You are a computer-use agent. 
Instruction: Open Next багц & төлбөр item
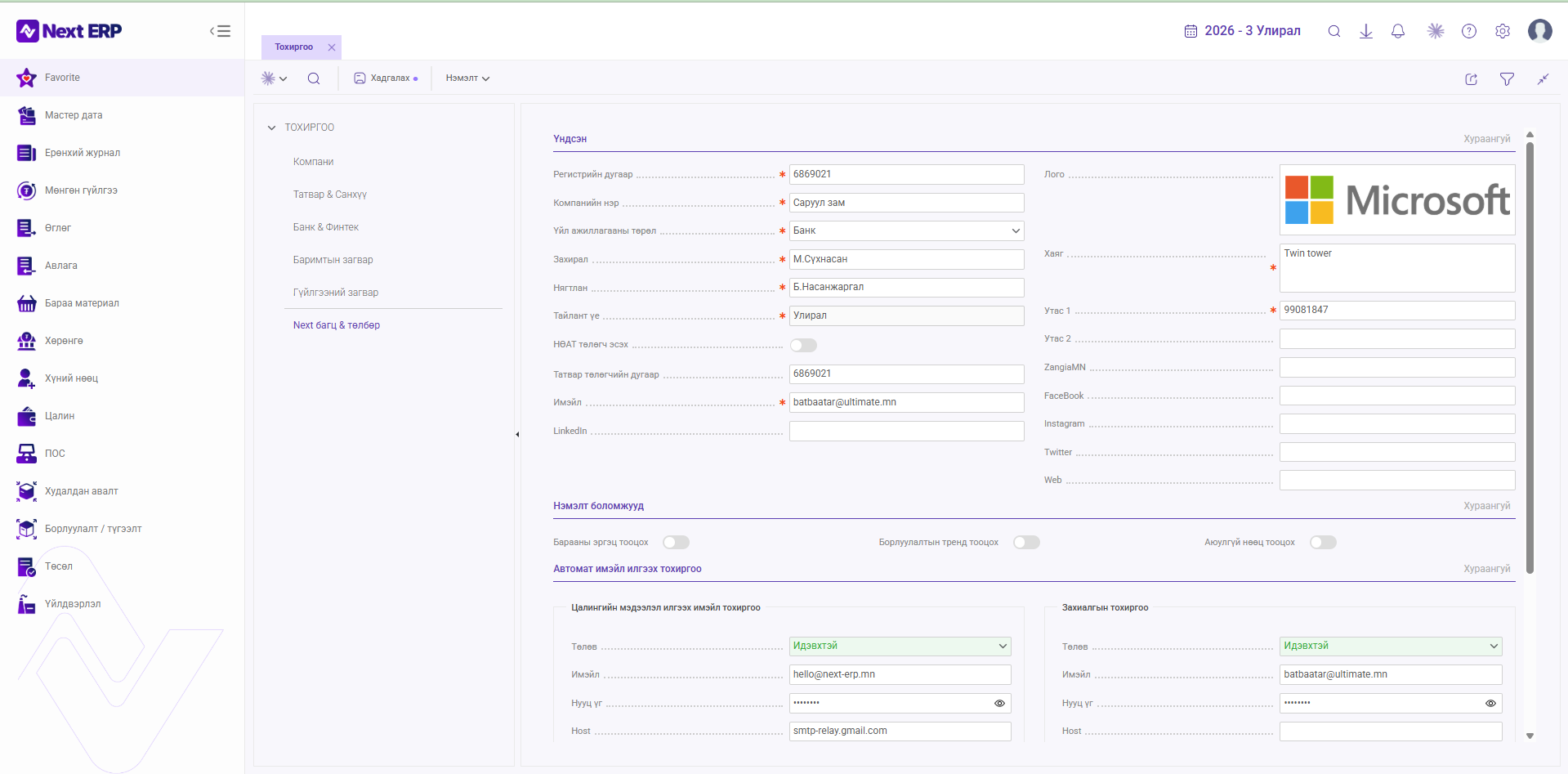coord(337,325)
